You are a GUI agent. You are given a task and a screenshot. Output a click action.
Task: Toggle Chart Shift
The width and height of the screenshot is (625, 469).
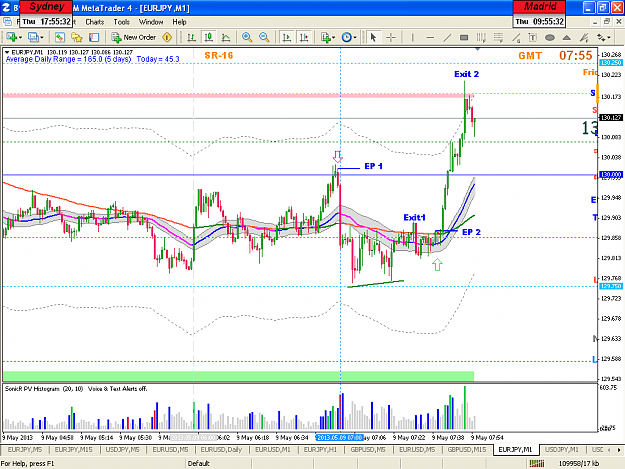tap(304, 37)
